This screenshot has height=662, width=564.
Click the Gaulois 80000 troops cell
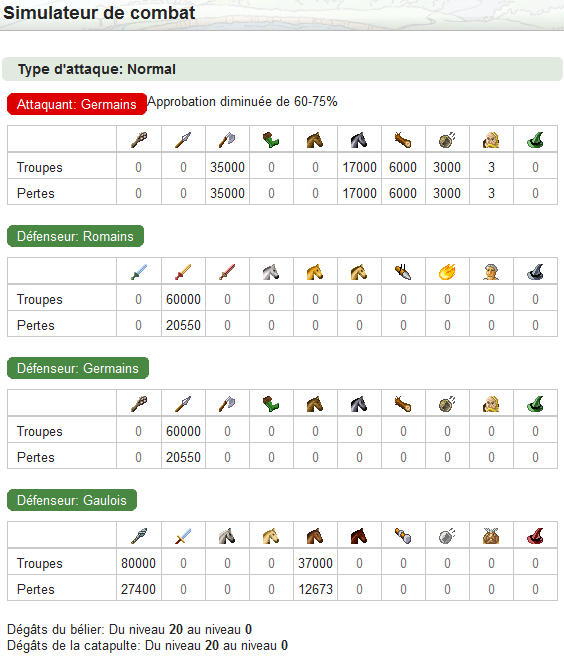(x=139, y=563)
